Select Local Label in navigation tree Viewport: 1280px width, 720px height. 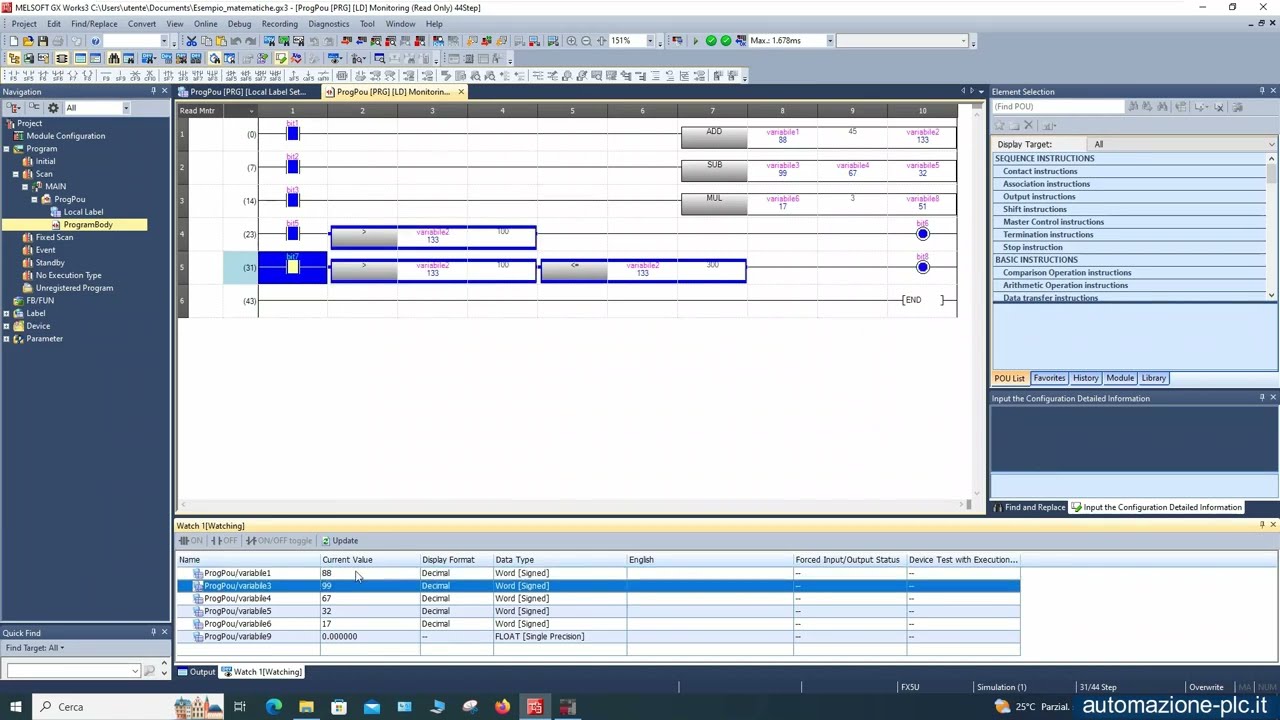pyautogui.click(x=83, y=212)
